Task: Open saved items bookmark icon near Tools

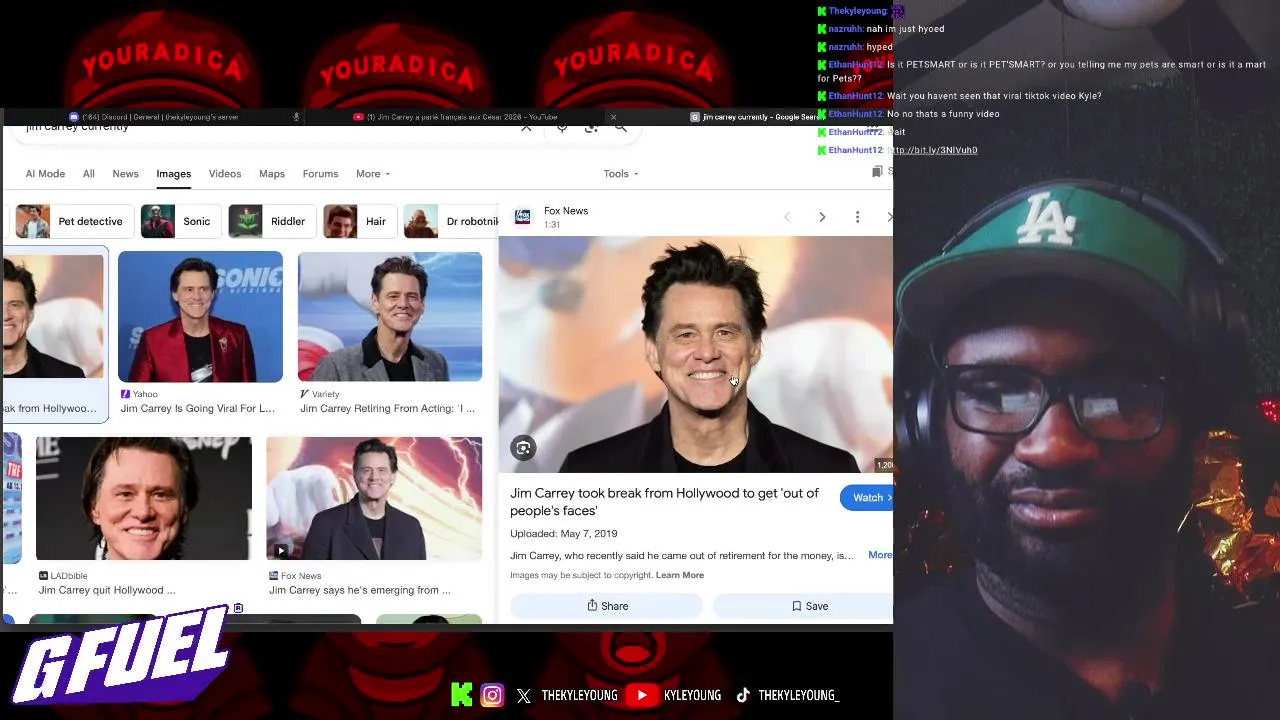Action: [x=877, y=172]
